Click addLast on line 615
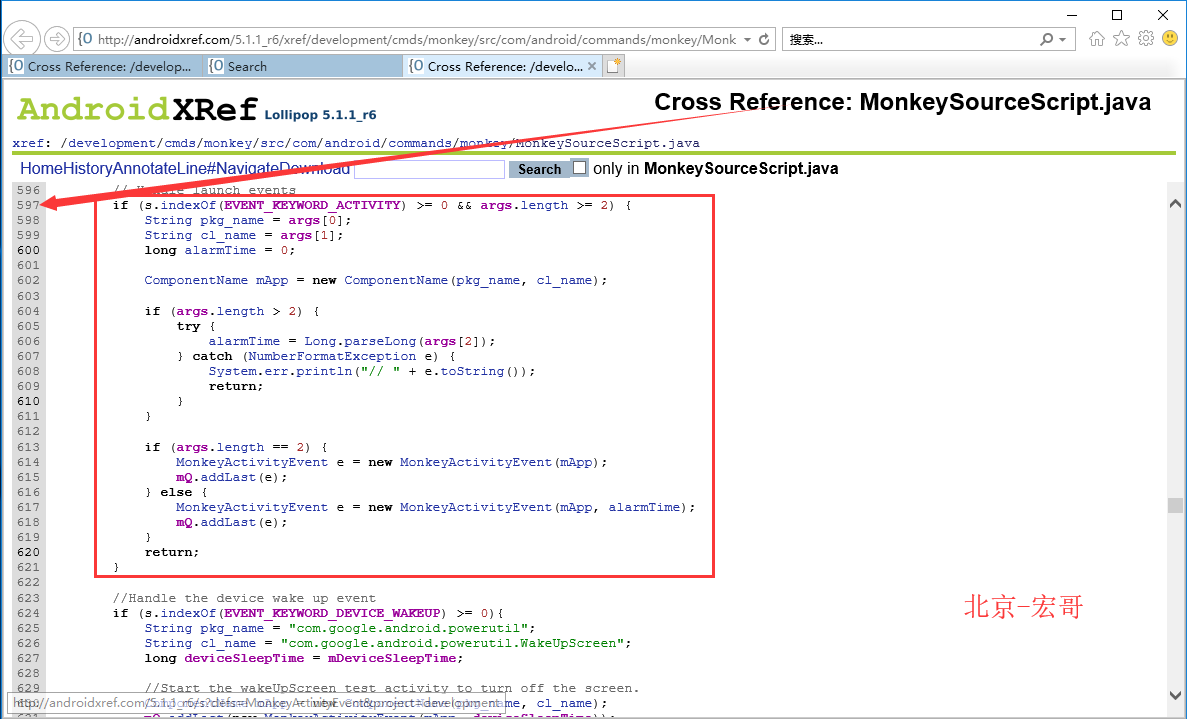Image resolution: width=1187 pixels, height=719 pixels. tap(228, 478)
